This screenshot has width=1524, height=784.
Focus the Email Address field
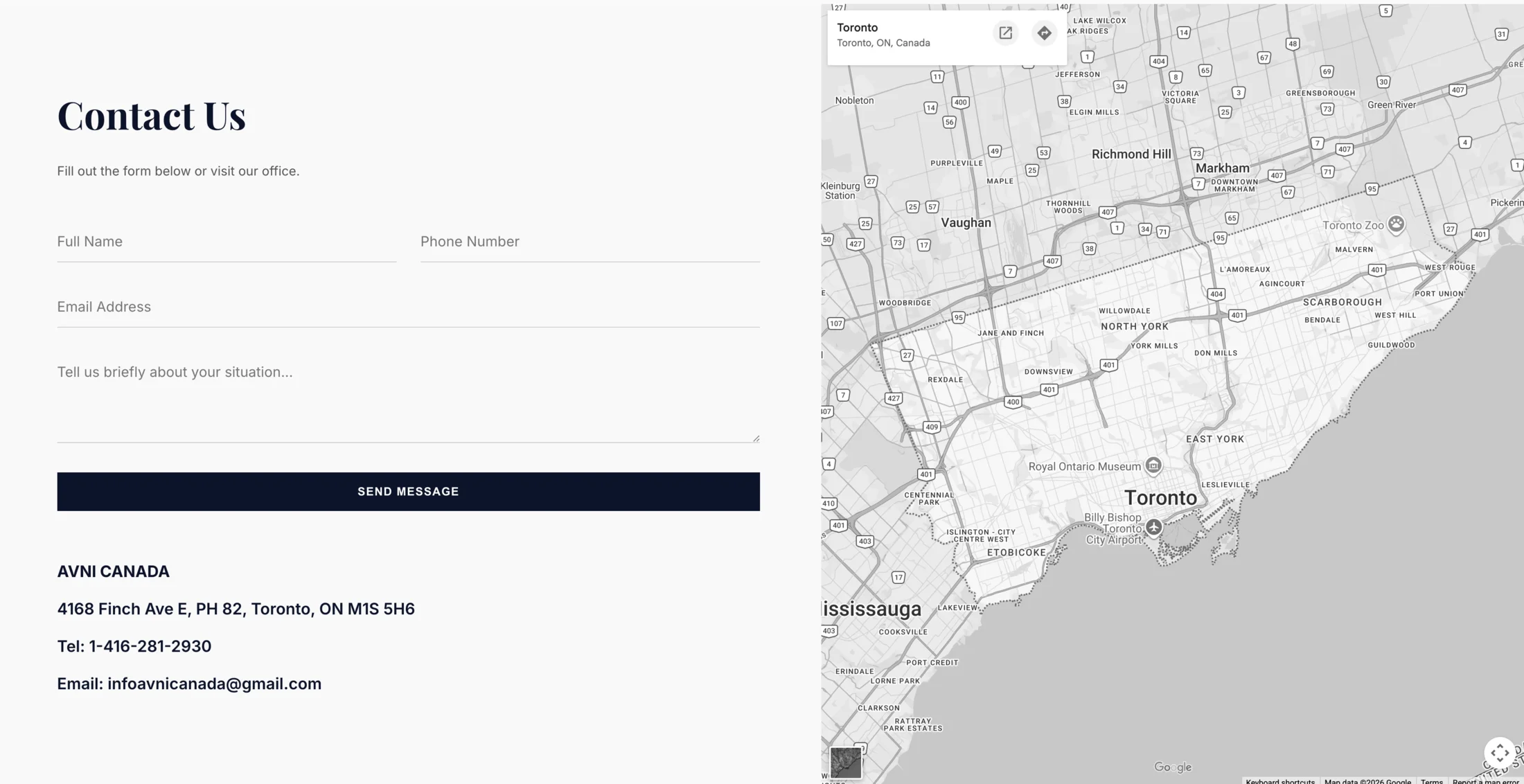click(409, 307)
